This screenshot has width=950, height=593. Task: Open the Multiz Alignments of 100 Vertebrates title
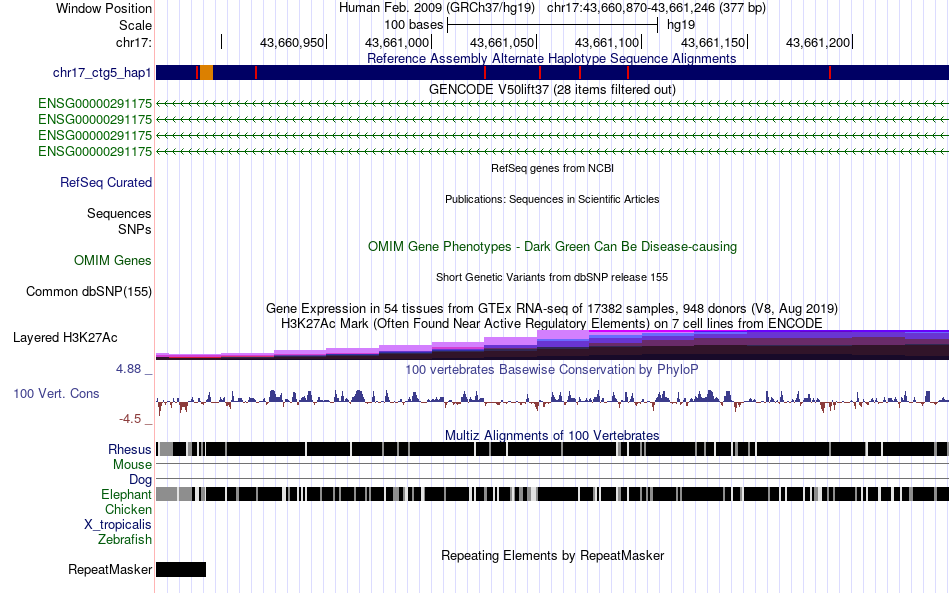[552, 436]
